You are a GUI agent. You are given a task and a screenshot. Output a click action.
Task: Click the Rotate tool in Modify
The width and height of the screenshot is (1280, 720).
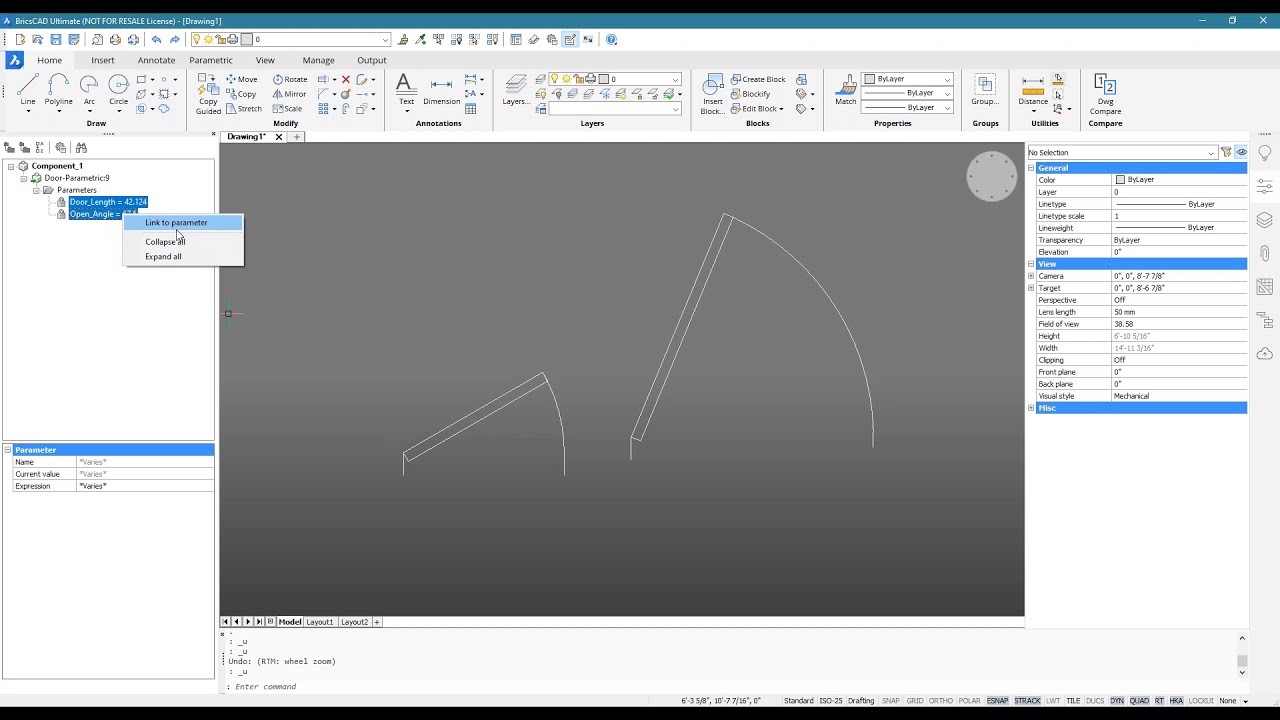pyautogui.click(x=290, y=79)
